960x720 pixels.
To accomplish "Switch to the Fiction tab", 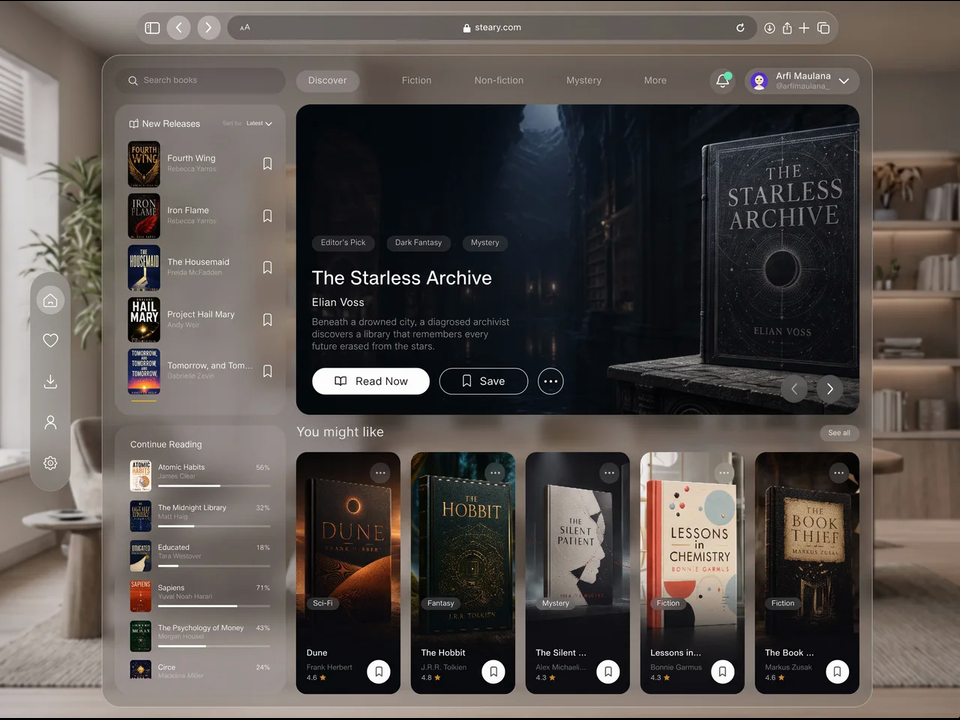I will [x=416, y=80].
